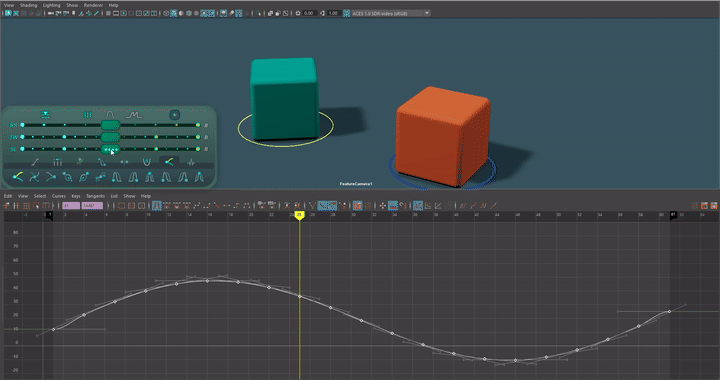The image size is (720, 380).
Task: Select Move Nearest Picked Key tool in Graph Editor
Action: (x=6, y=206)
